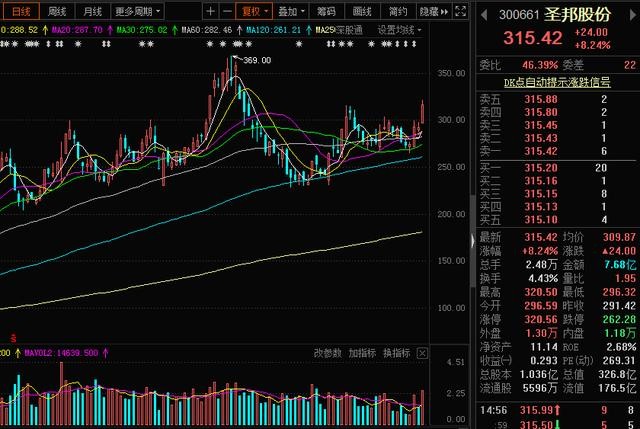Image resolution: width=640 pixels, height=429 pixels.
Task: Go to previous stock with left arrow
Action: (x=484, y=15)
